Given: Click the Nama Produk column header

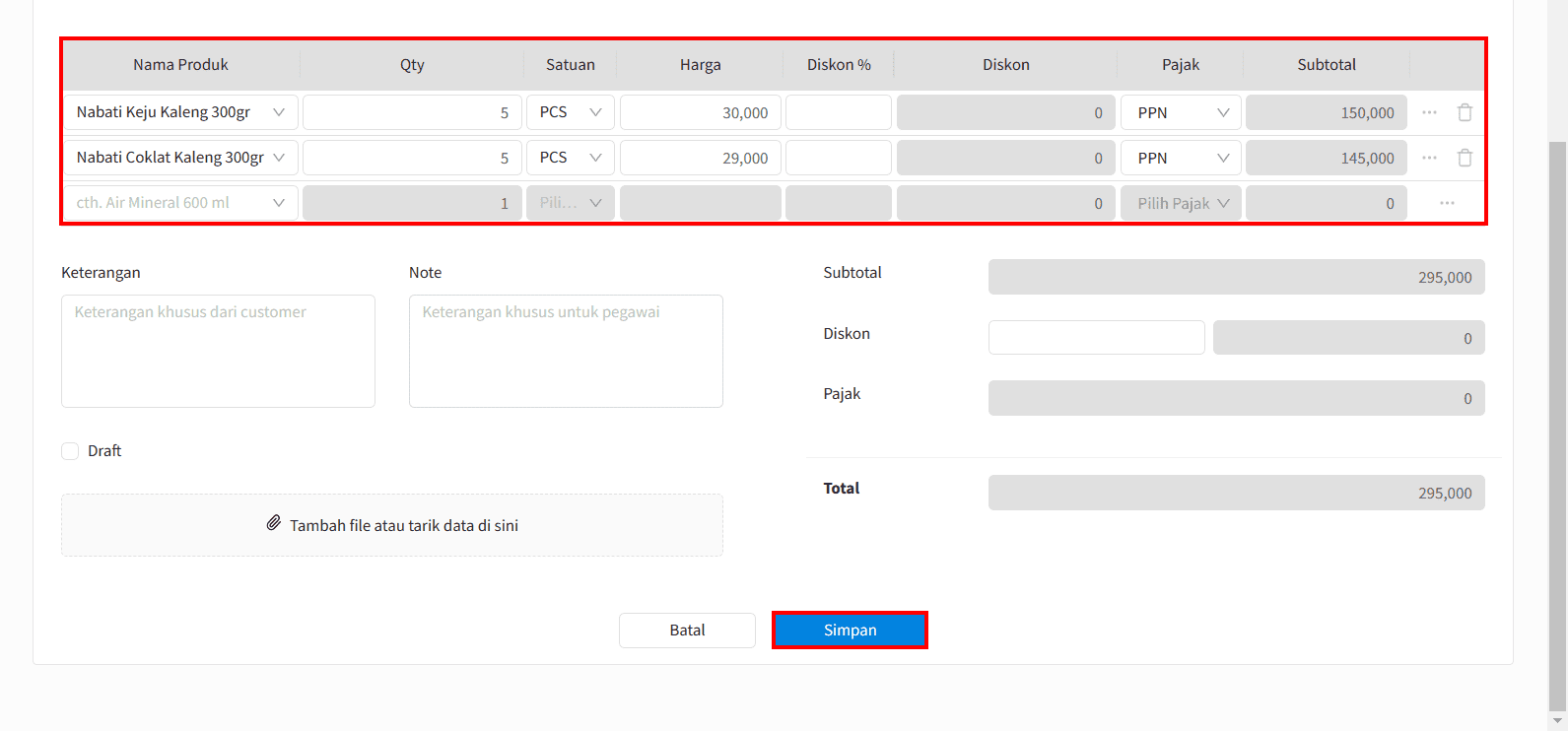Looking at the screenshot, I should pyautogui.click(x=180, y=65).
